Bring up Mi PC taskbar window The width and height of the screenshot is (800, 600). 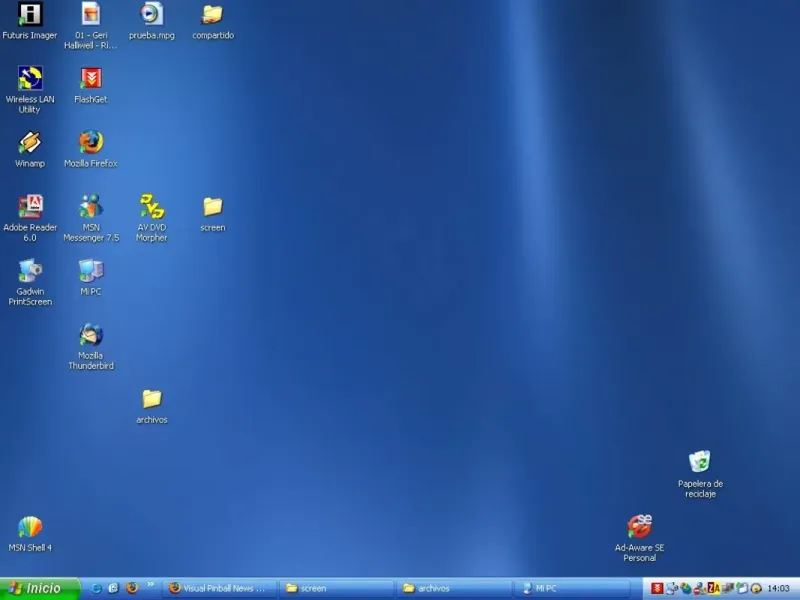(571, 588)
